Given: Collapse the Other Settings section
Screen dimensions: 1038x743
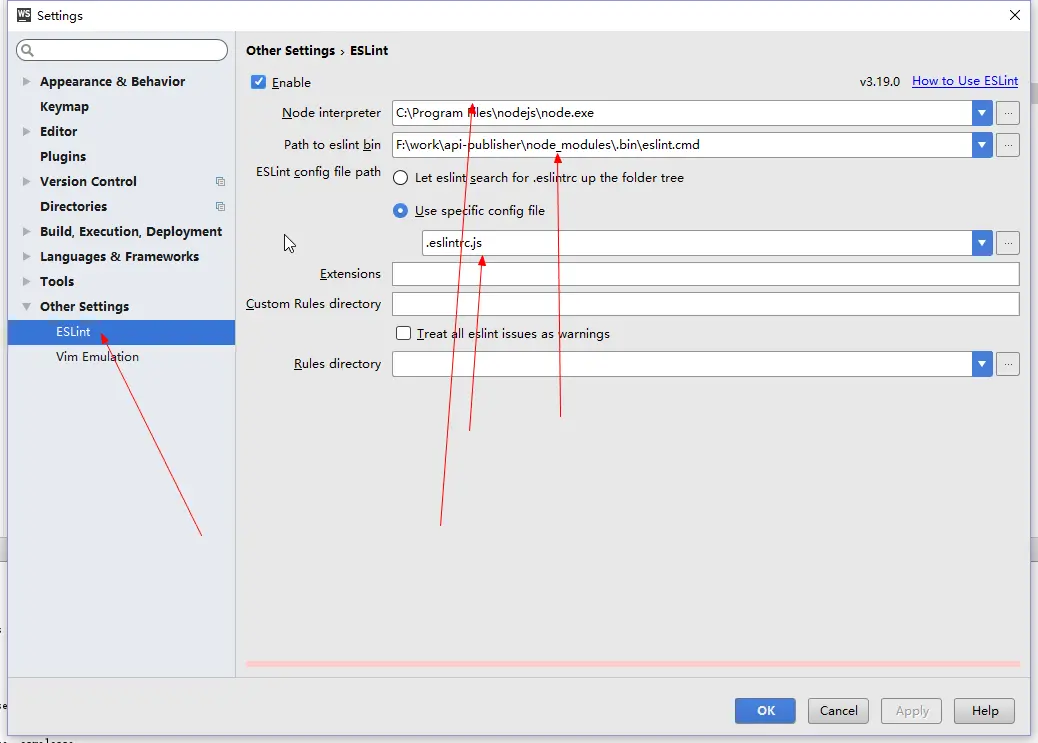Looking at the screenshot, I should tap(26, 307).
